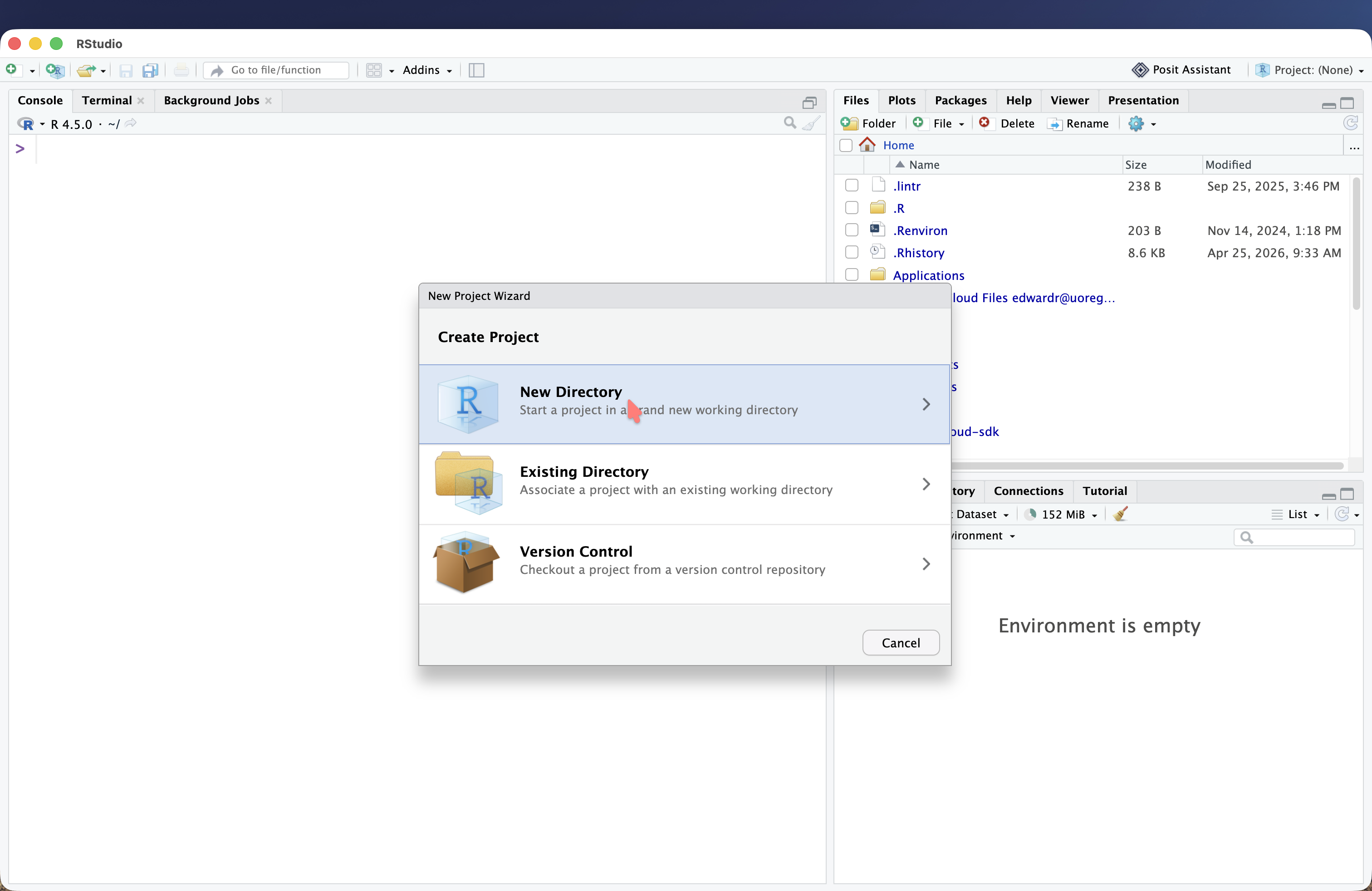1372x891 pixels.
Task: Open the memory usage 152 MiB dropdown
Action: pos(1063,514)
